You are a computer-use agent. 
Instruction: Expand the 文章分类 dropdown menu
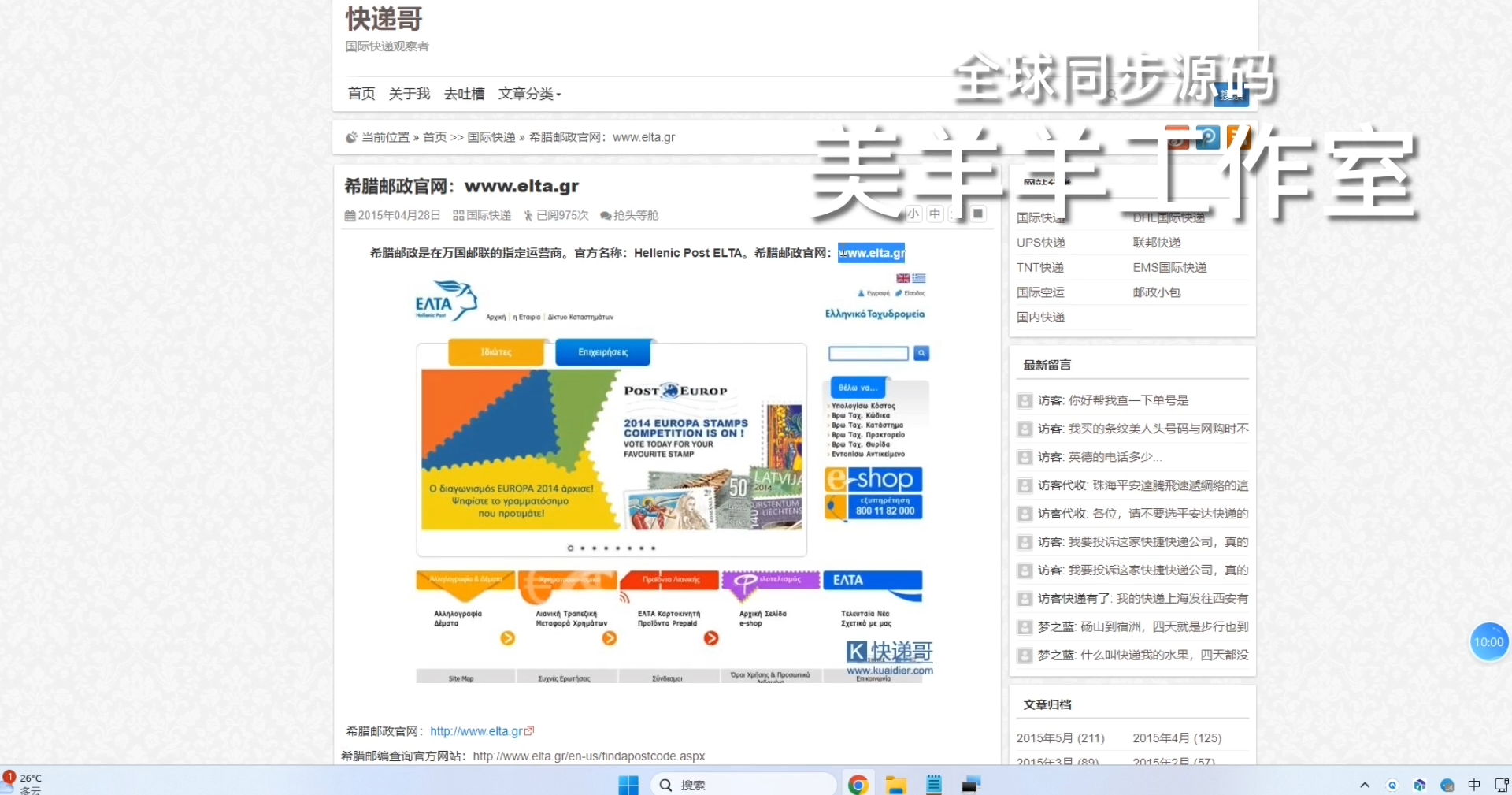529,94
